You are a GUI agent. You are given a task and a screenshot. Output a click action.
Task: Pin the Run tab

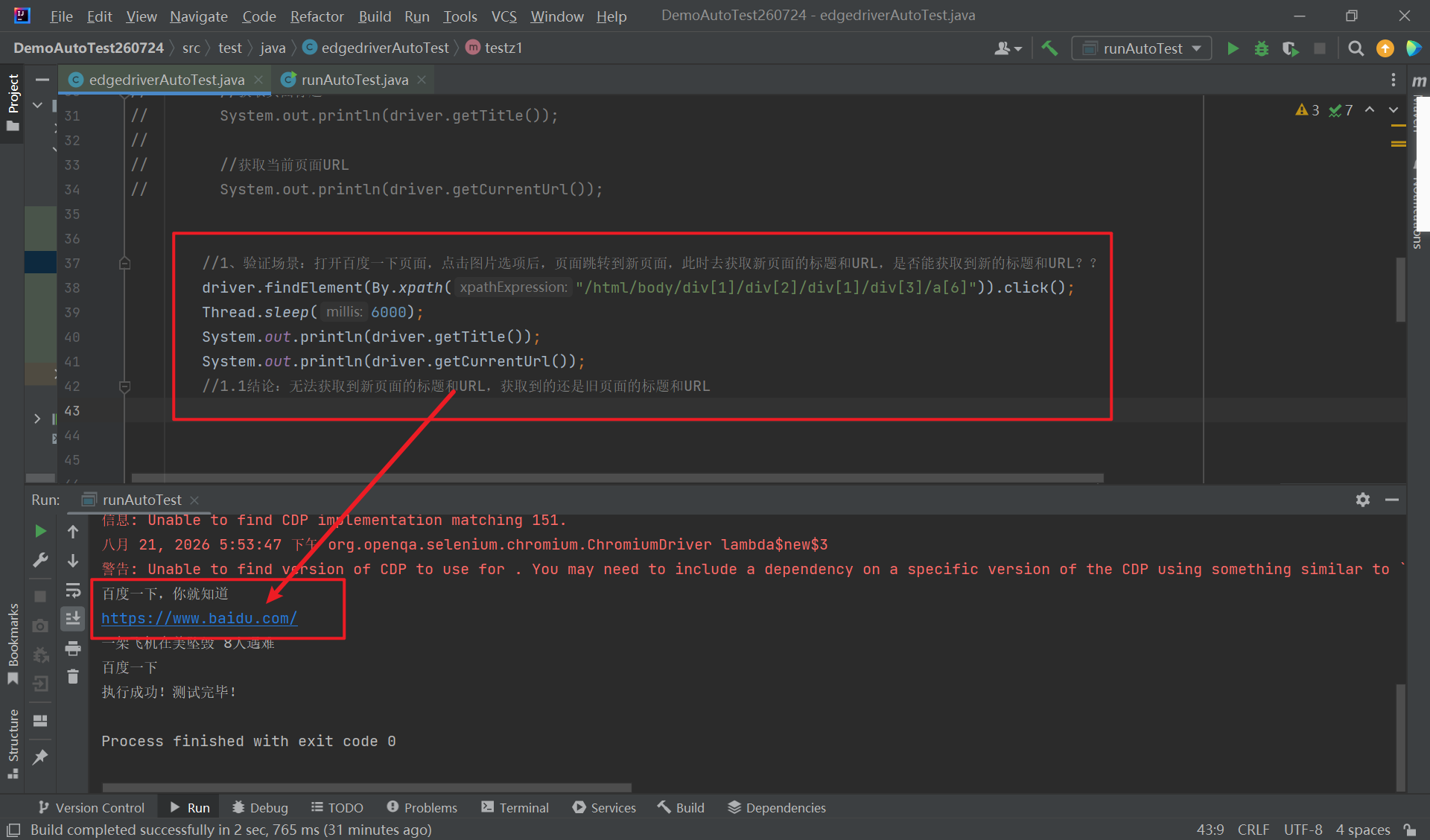[40, 757]
